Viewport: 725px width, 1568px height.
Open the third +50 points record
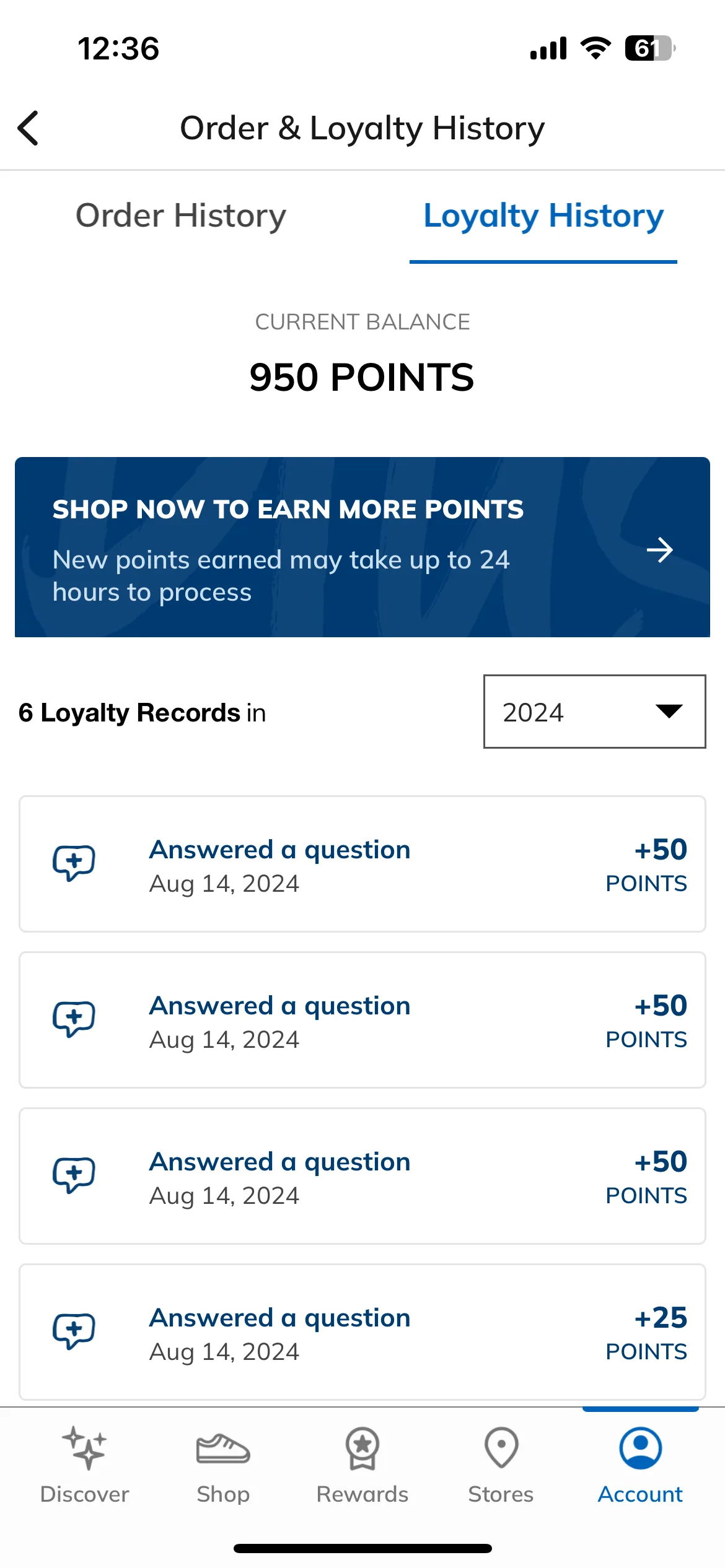point(362,1176)
